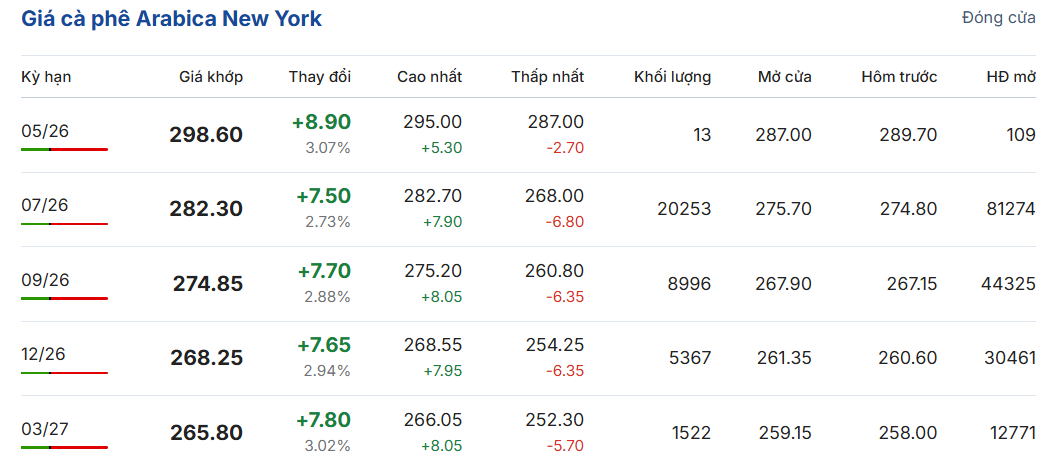Click the +7.50 change value

[324, 196]
